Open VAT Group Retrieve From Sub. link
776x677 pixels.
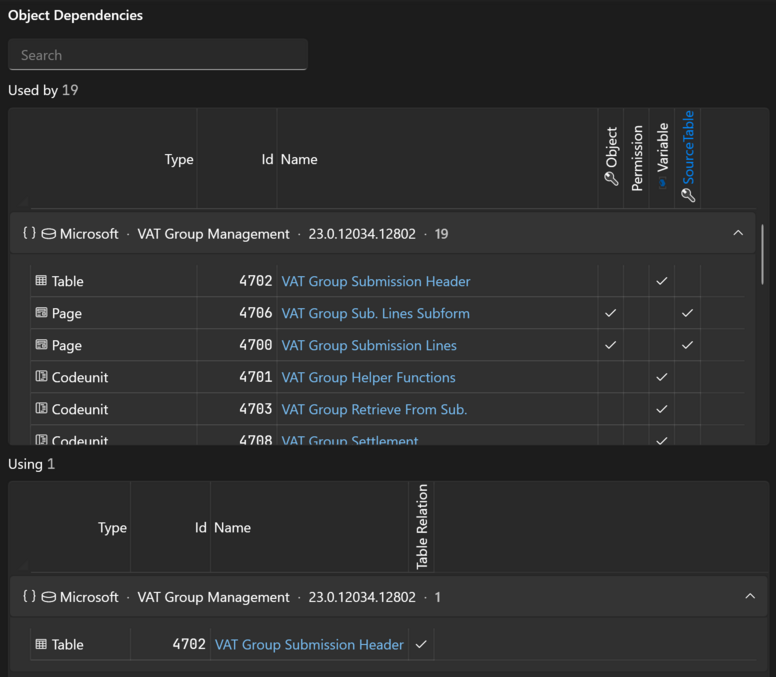pos(374,410)
